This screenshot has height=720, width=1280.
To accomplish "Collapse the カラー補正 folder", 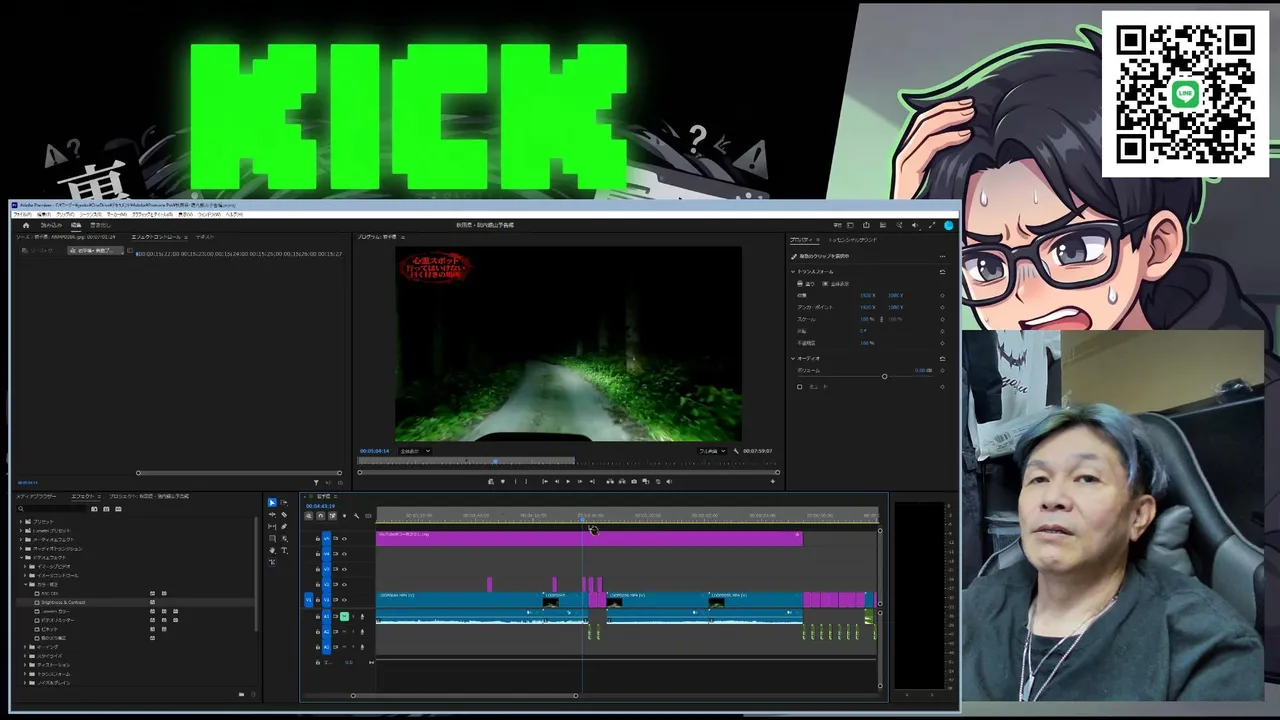I will [x=26, y=584].
